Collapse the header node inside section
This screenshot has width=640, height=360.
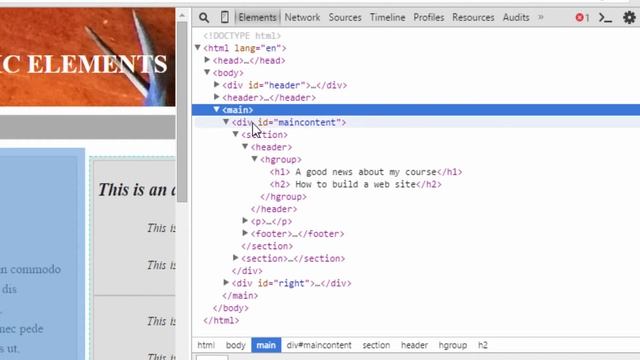pos(245,147)
